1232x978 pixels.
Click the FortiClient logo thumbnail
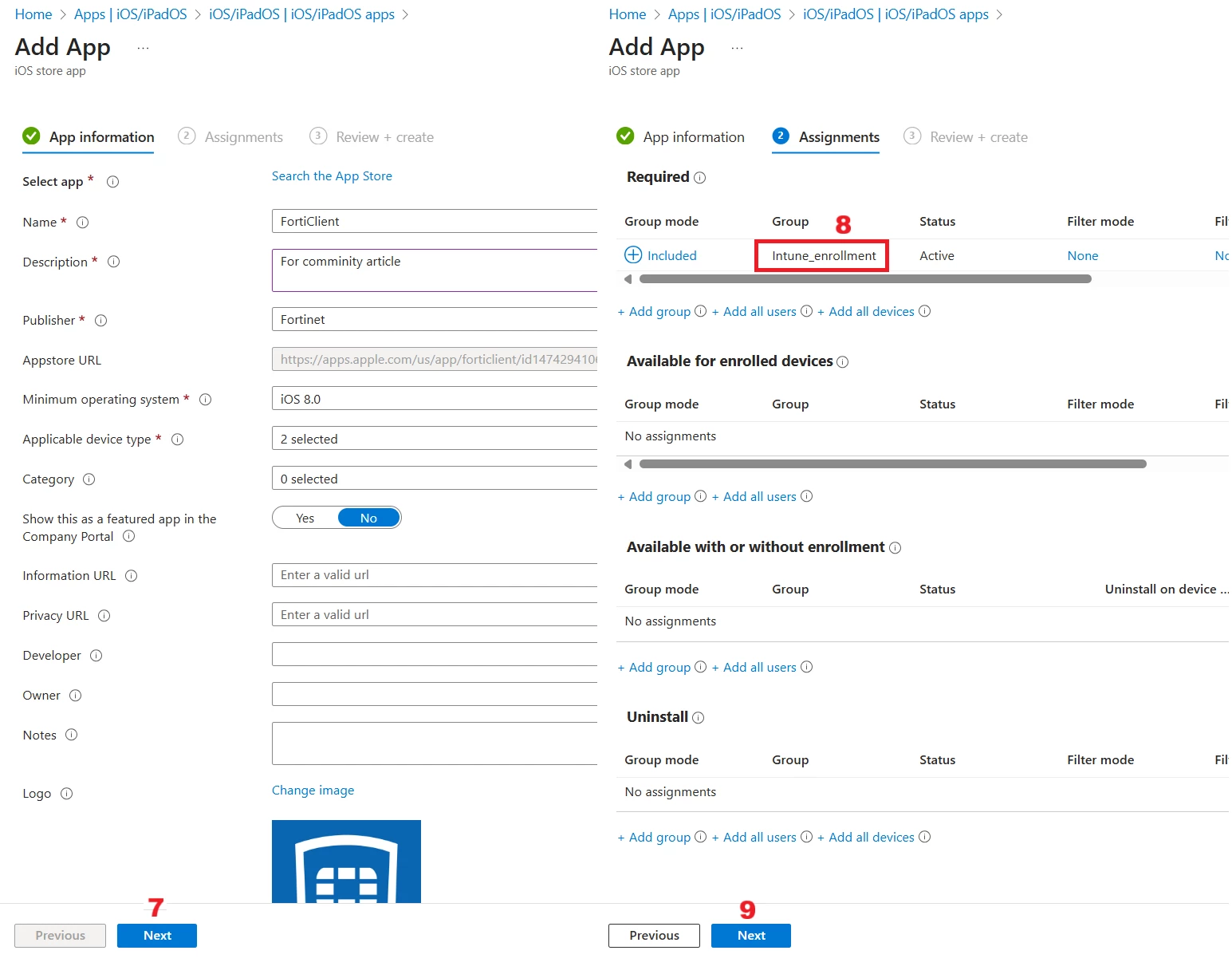pos(346,862)
